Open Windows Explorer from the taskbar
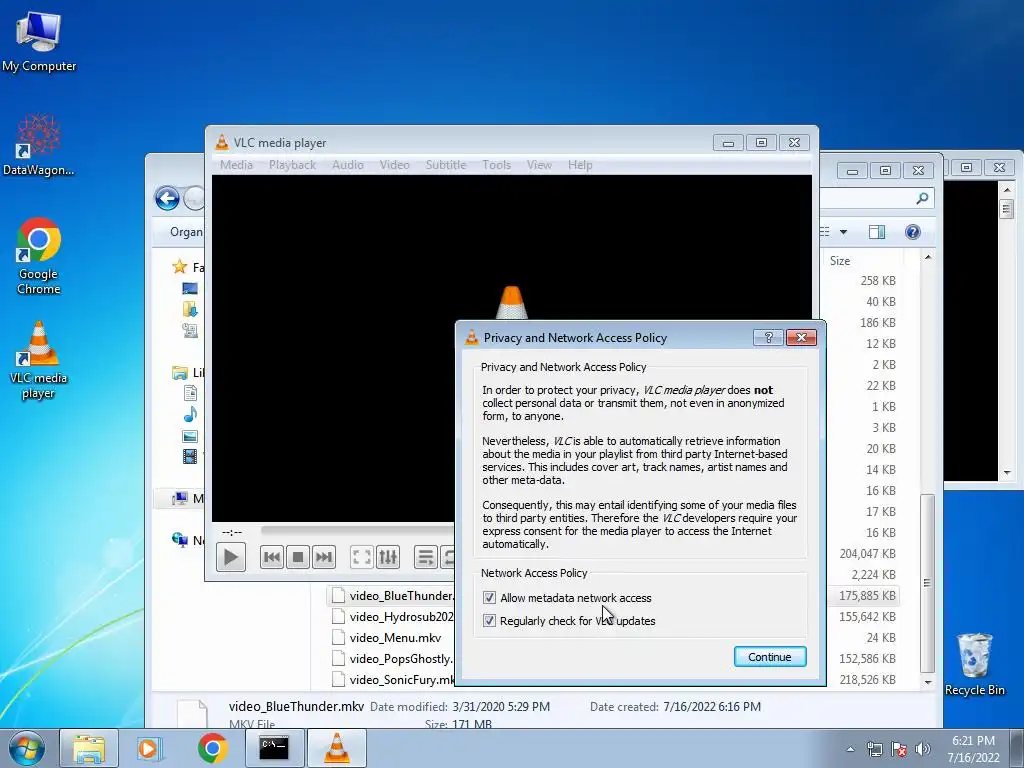 coord(89,748)
